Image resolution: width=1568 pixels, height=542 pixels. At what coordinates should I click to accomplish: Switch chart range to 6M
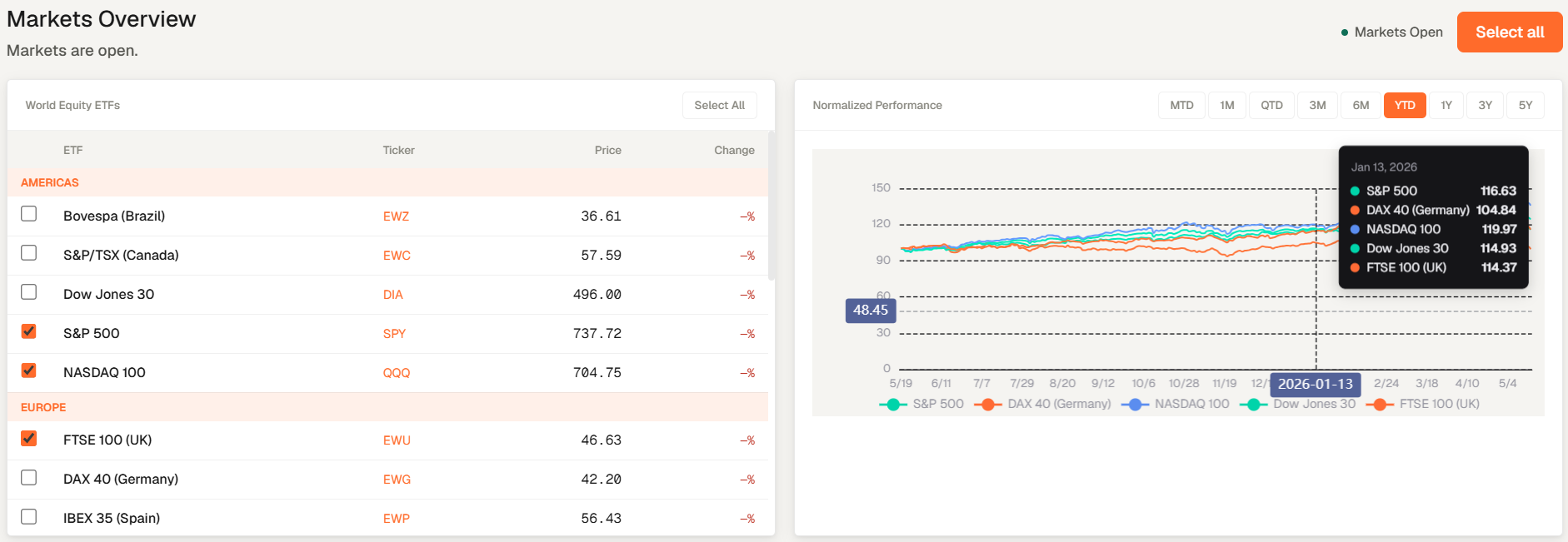pyautogui.click(x=1361, y=105)
